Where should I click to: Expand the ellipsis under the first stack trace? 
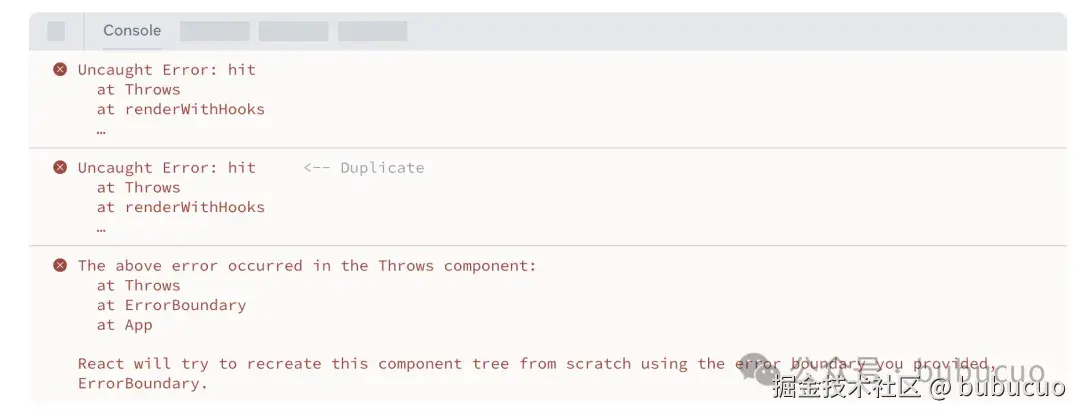[x=101, y=129]
